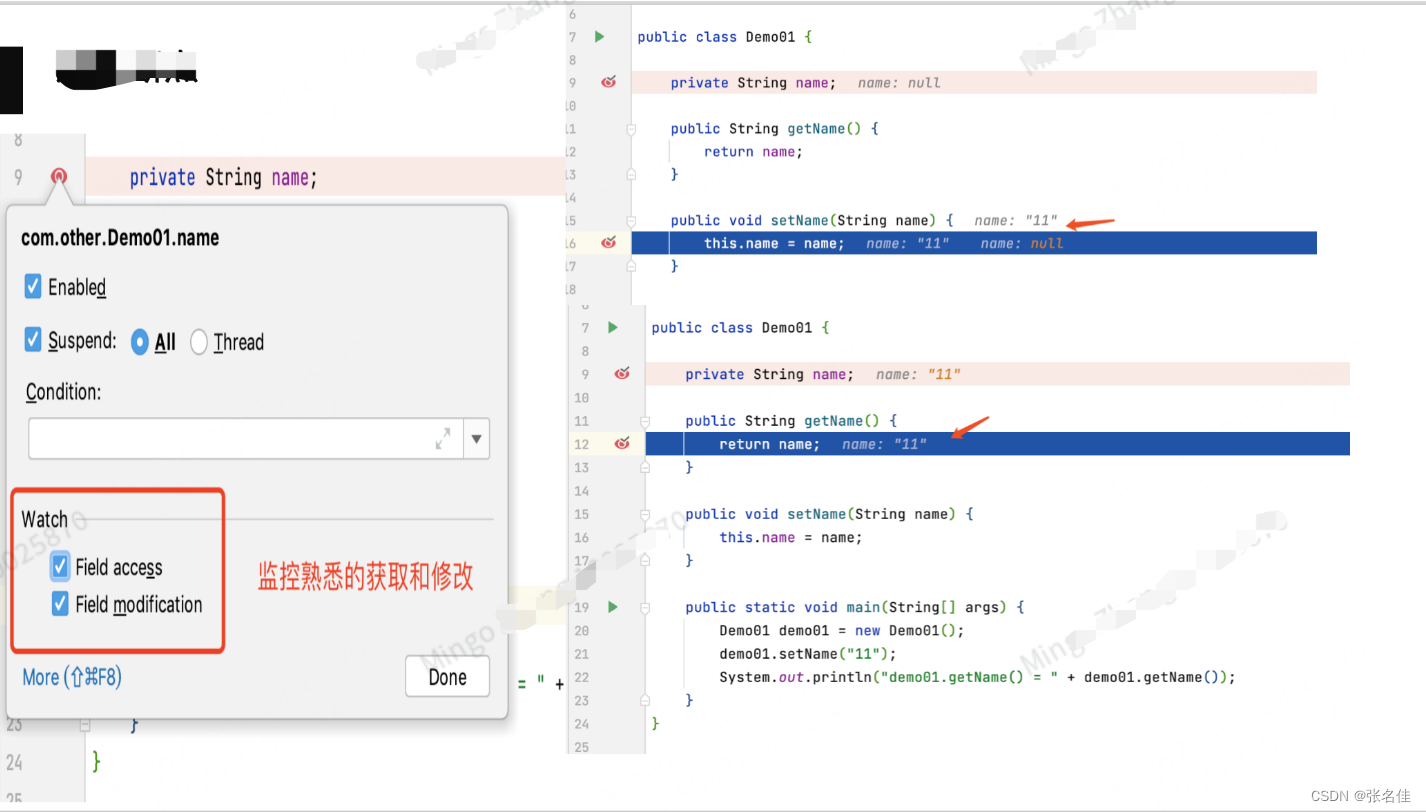Click the System.out.println code line
The height and width of the screenshot is (812, 1426).
978,677
